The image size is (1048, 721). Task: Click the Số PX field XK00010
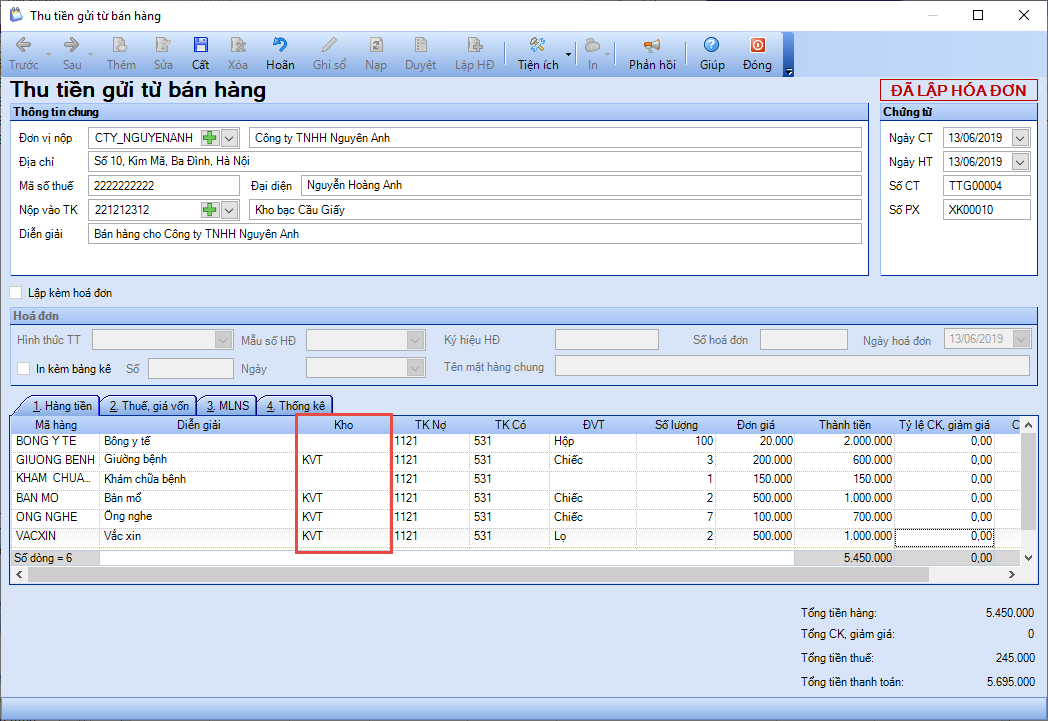(x=987, y=210)
